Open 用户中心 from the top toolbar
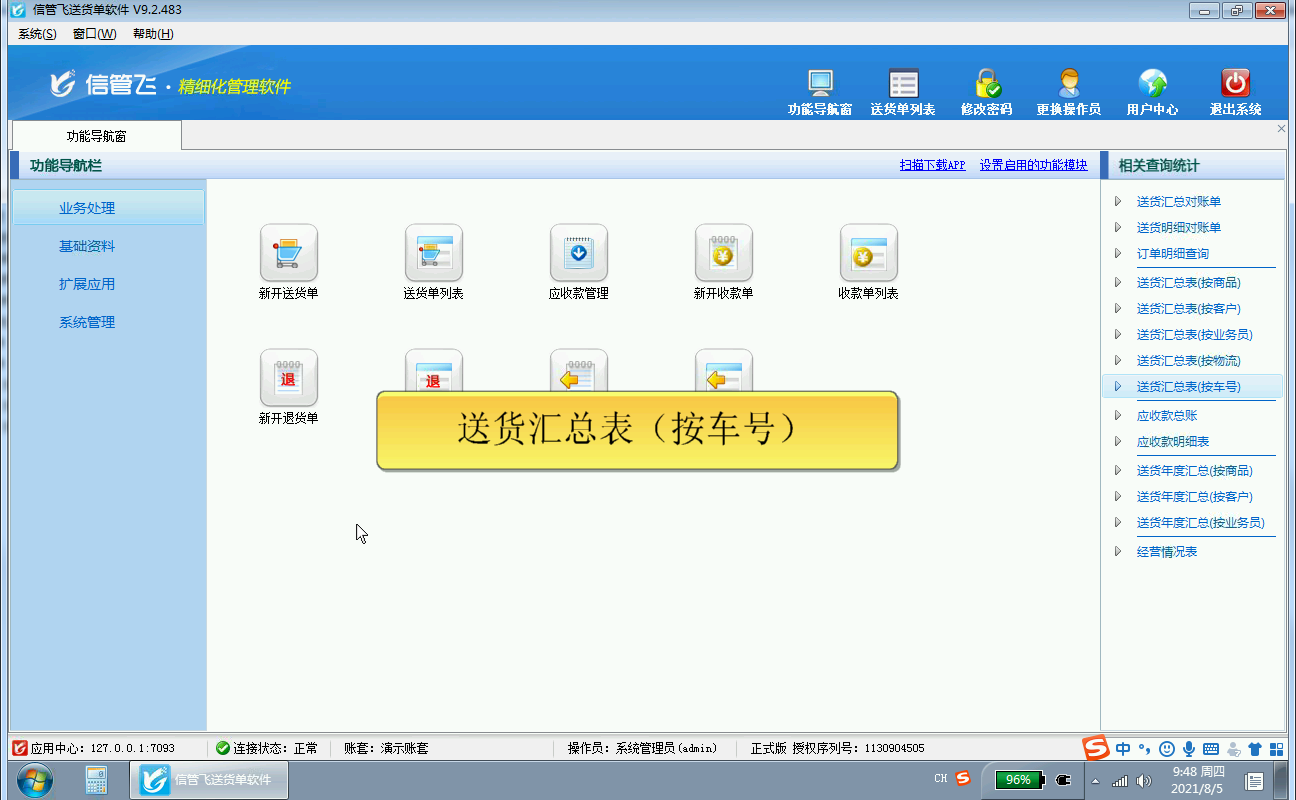1296x800 pixels. [x=1152, y=84]
